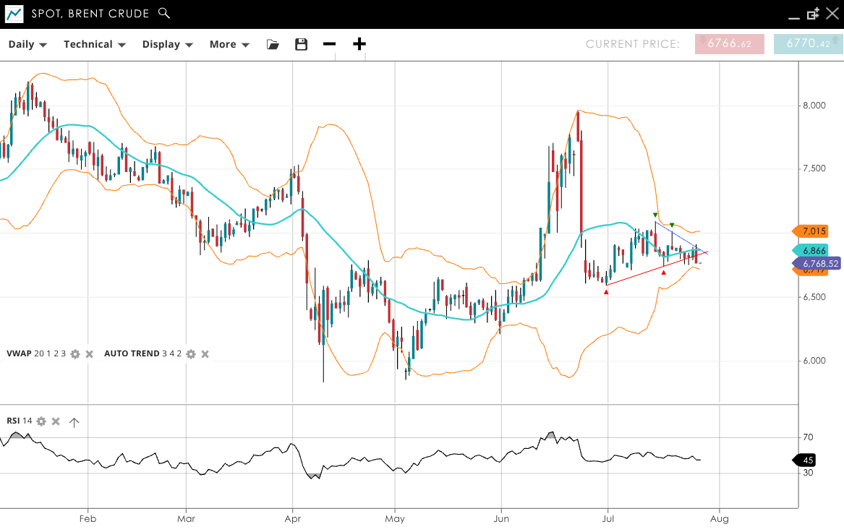Remove the VWAP indicator

[89, 354]
